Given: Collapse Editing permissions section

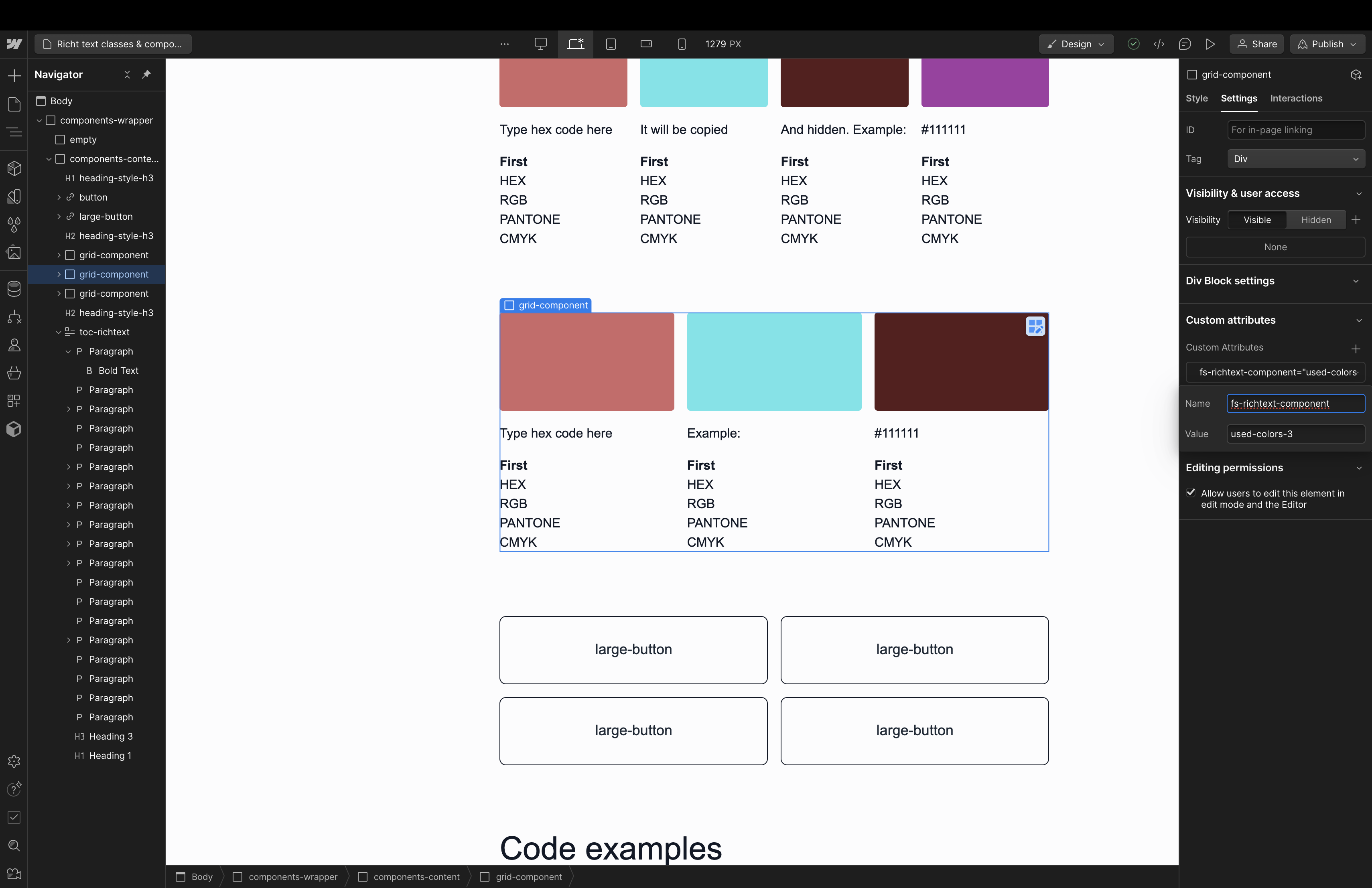Looking at the screenshot, I should [x=1359, y=468].
